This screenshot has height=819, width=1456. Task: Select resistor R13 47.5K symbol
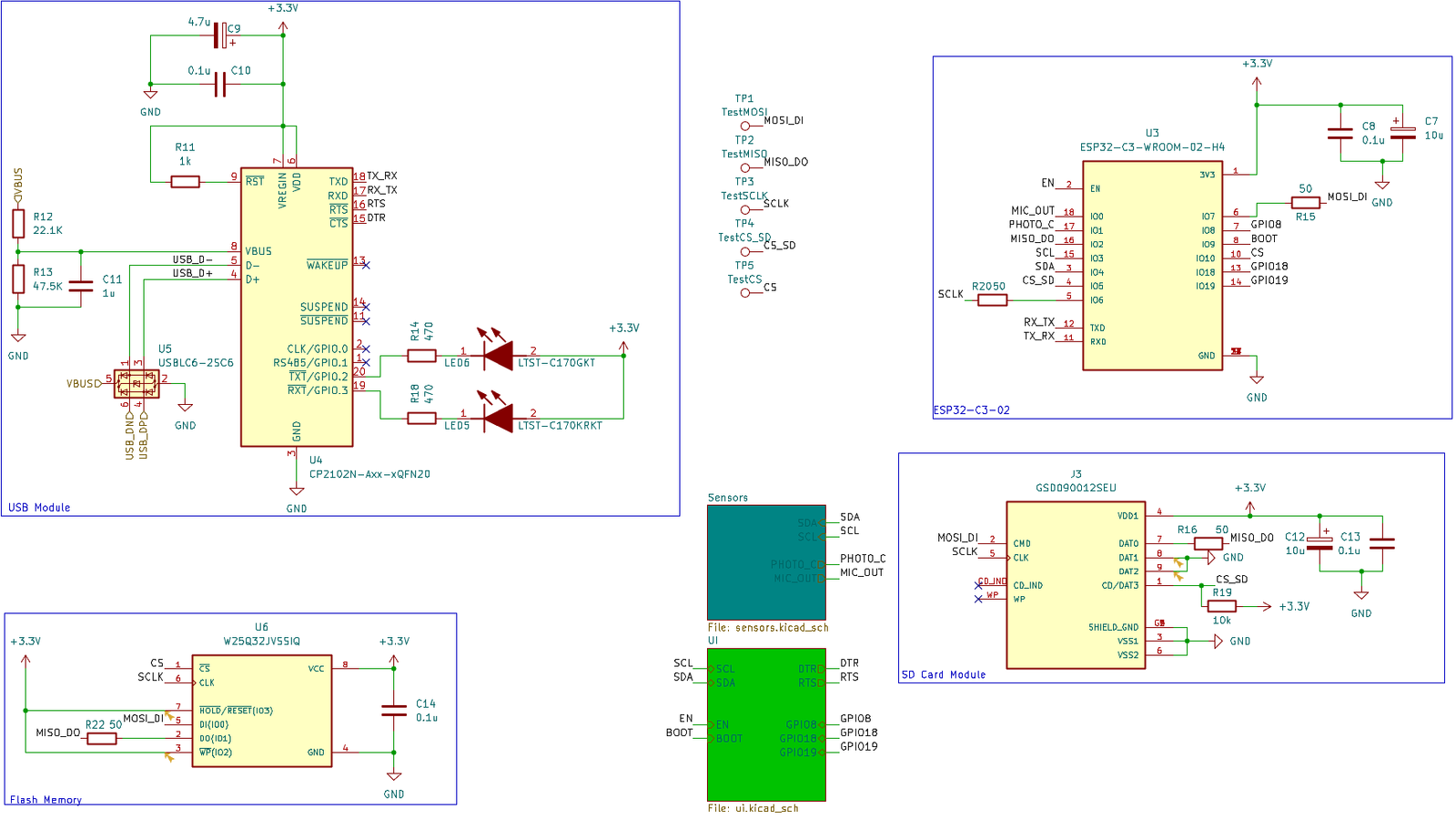click(18, 278)
